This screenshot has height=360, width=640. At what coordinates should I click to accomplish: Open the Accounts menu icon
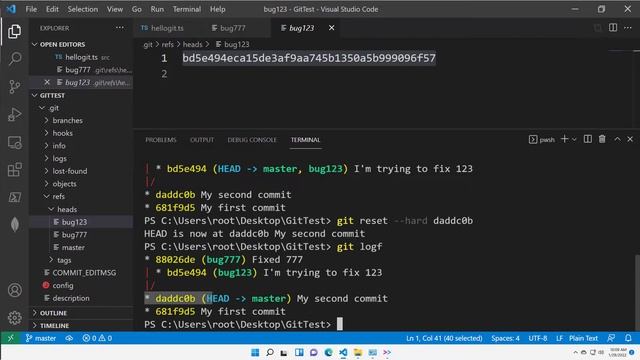click(15, 290)
